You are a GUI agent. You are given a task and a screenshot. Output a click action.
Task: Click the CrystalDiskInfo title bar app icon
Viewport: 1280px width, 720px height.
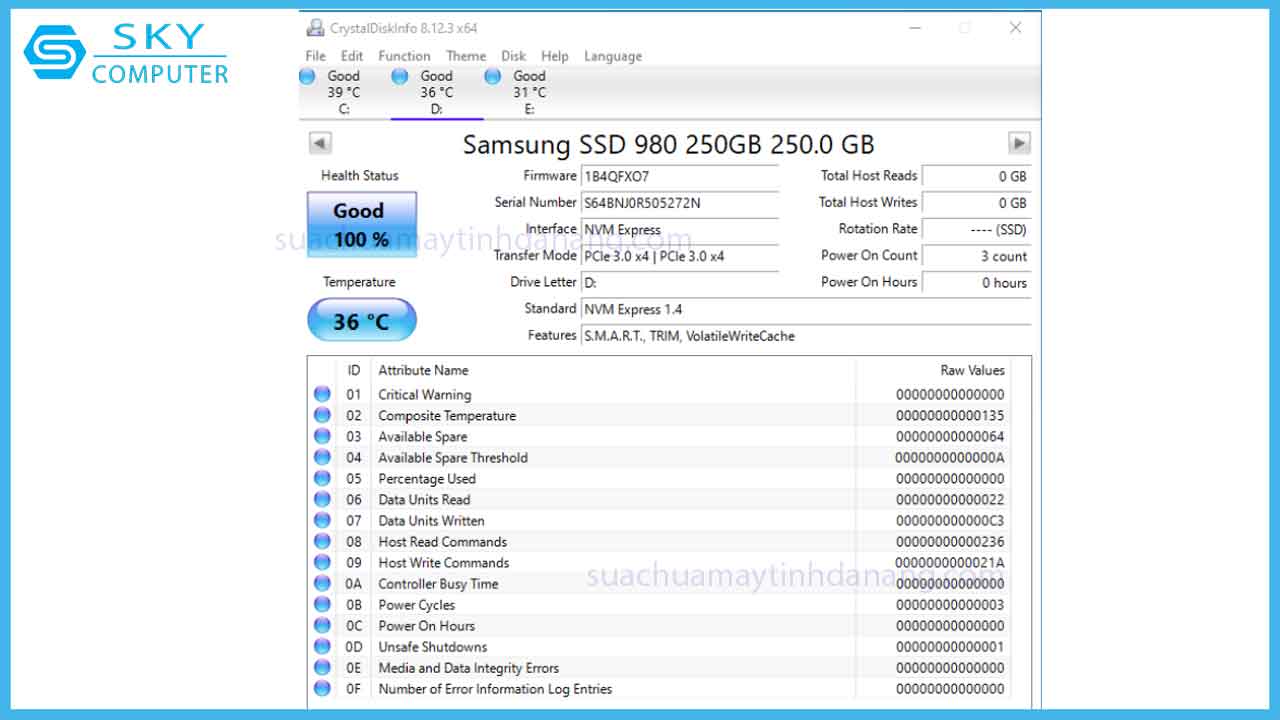point(315,28)
